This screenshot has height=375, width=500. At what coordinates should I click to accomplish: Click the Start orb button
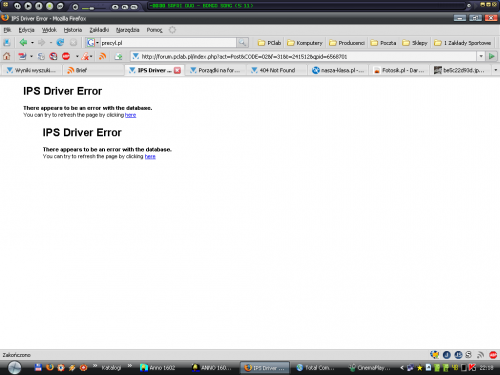click(14, 367)
